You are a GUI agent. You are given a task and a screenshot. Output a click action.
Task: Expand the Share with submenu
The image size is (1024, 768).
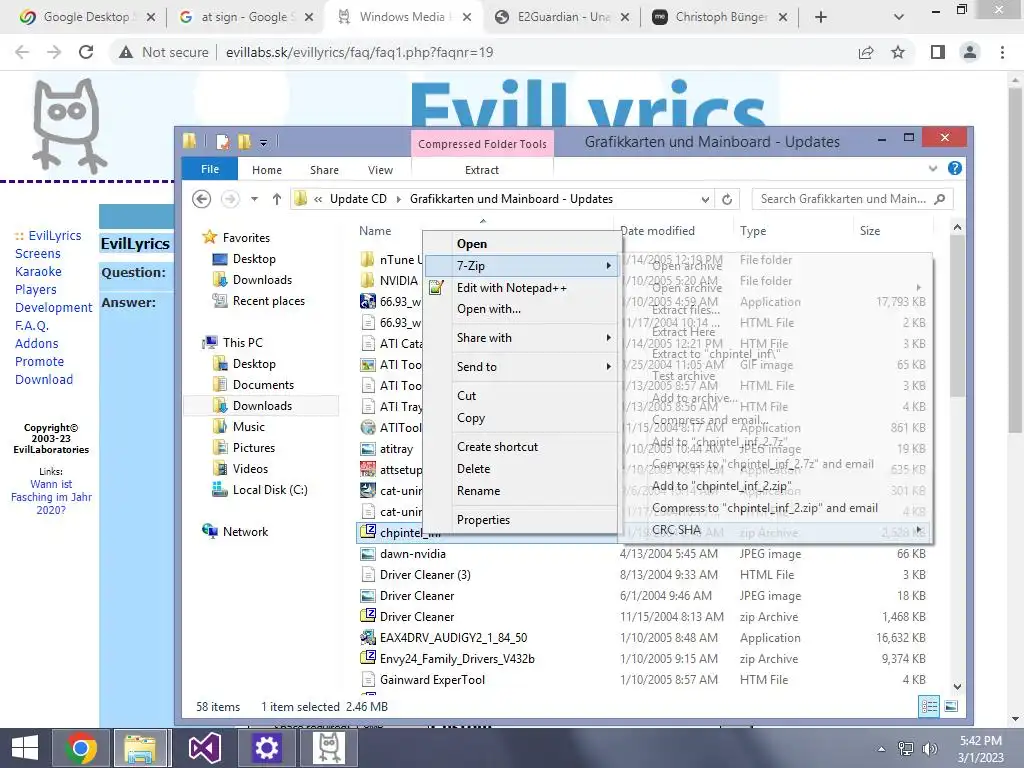pyautogui.click(x=521, y=338)
